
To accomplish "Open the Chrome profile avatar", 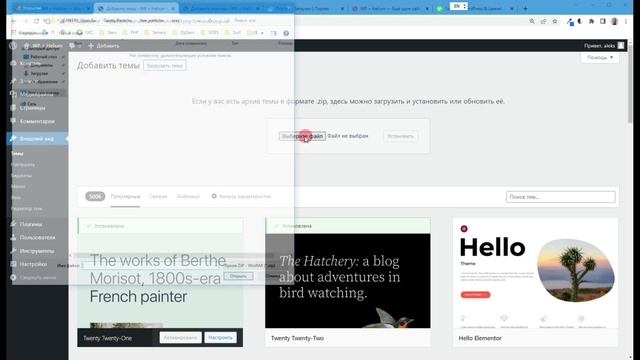I will [x=614, y=21].
